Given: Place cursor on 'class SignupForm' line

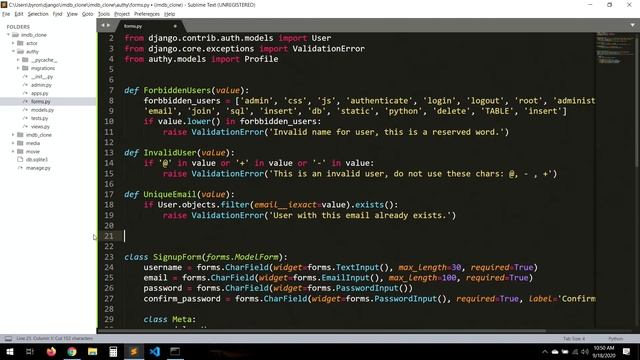Looking at the screenshot, I should tap(206, 257).
